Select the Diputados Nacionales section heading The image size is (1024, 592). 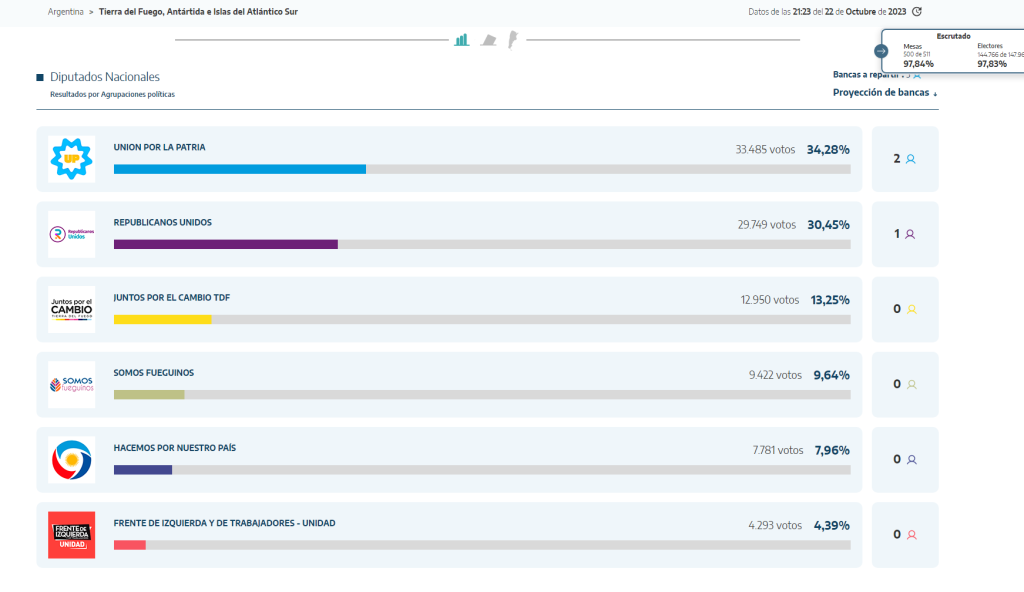click(x=105, y=77)
